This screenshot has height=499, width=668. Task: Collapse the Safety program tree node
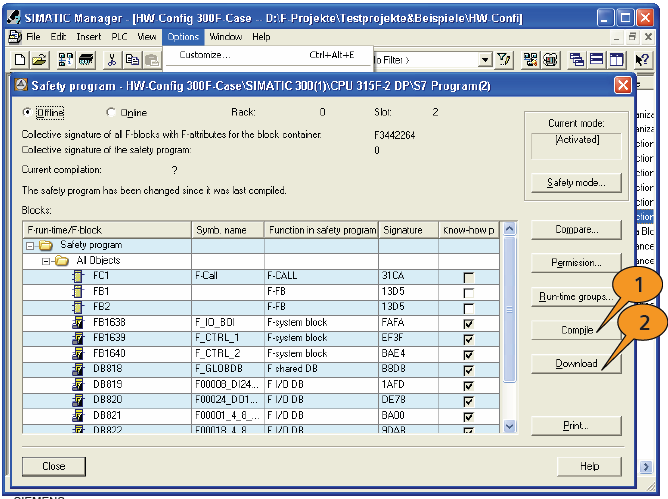(x=30, y=246)
